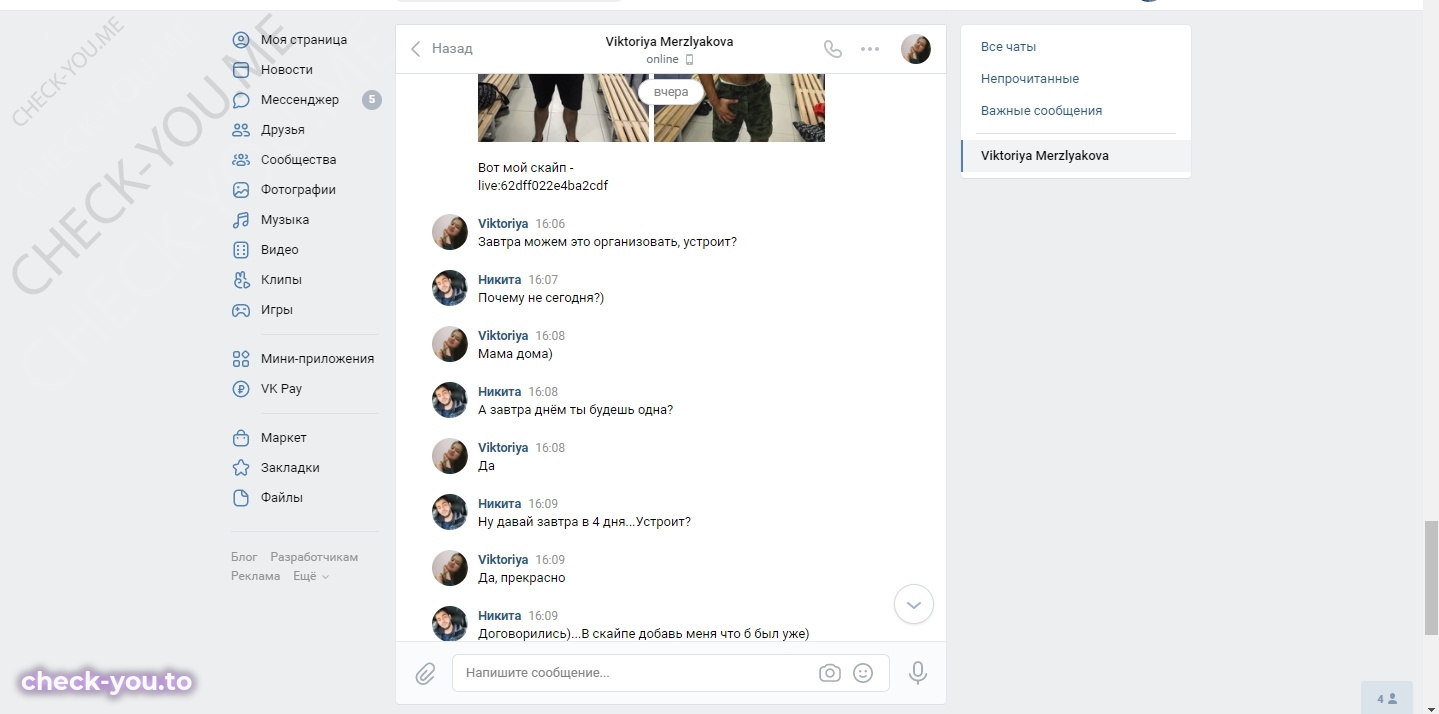Click sender name Никита at 16:07
Viewport: 1439px width, 714px height.
(500, 280)
